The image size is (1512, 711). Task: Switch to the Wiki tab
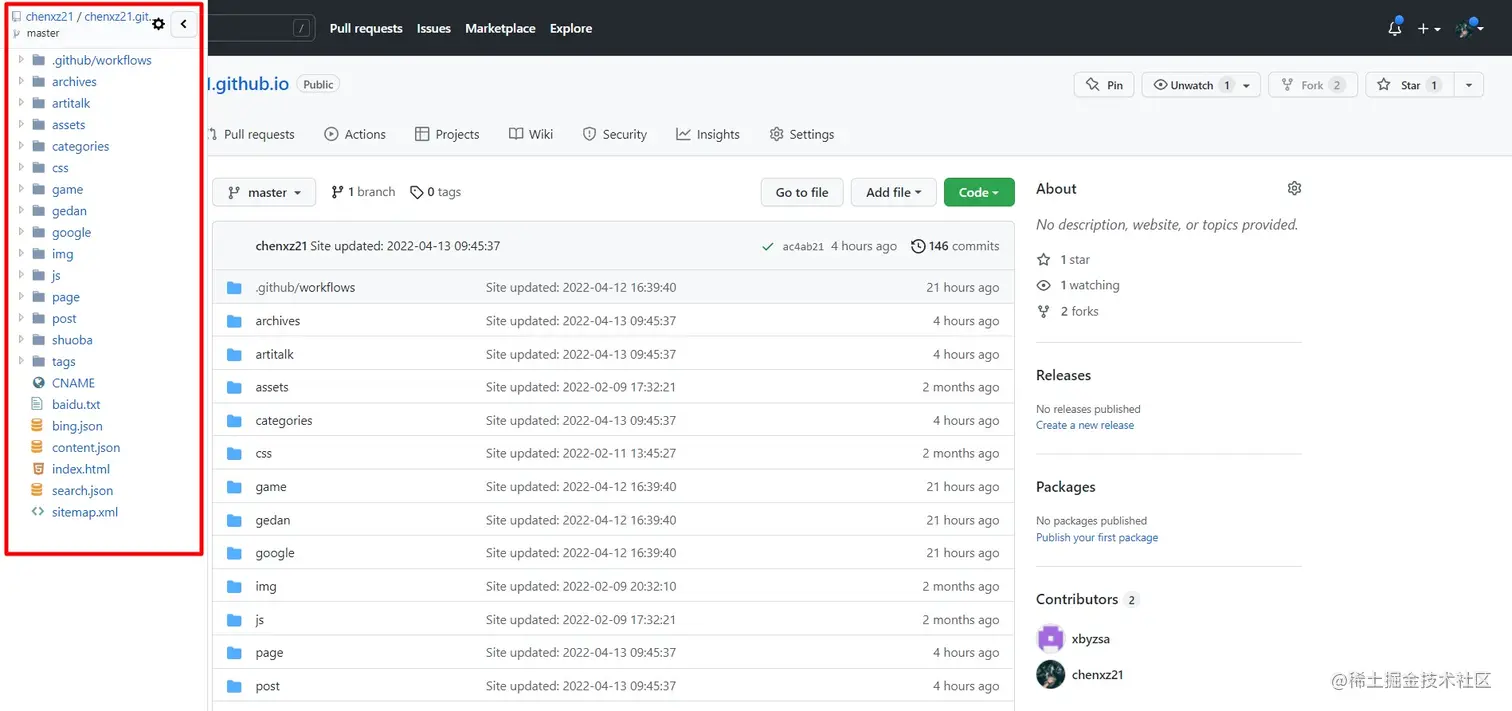coord(531,134)
